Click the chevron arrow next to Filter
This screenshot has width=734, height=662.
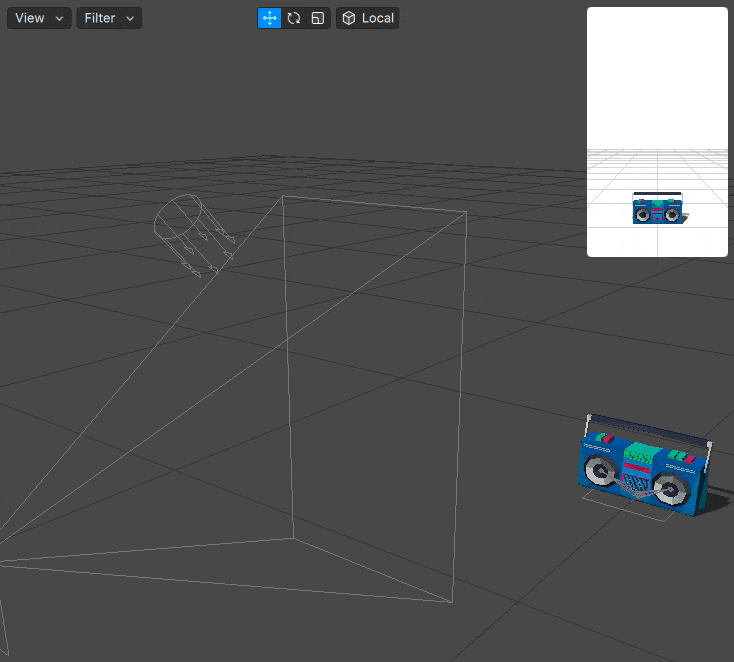point(130,19)
